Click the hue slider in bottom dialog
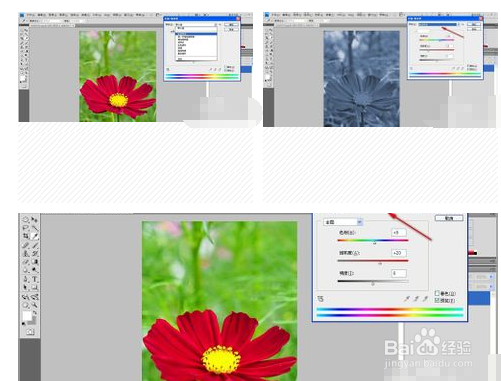This screenshot has width=501, height=381. [x=373, y=240]
